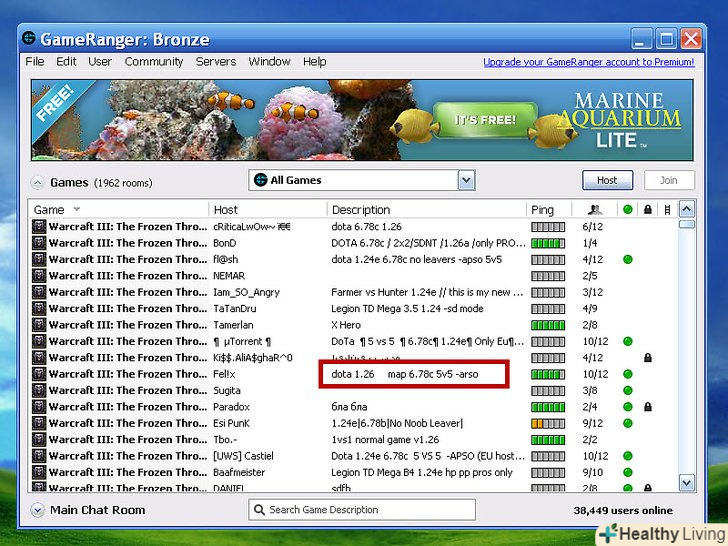Click the game icon in Tamerlan row

click(39, 325)
